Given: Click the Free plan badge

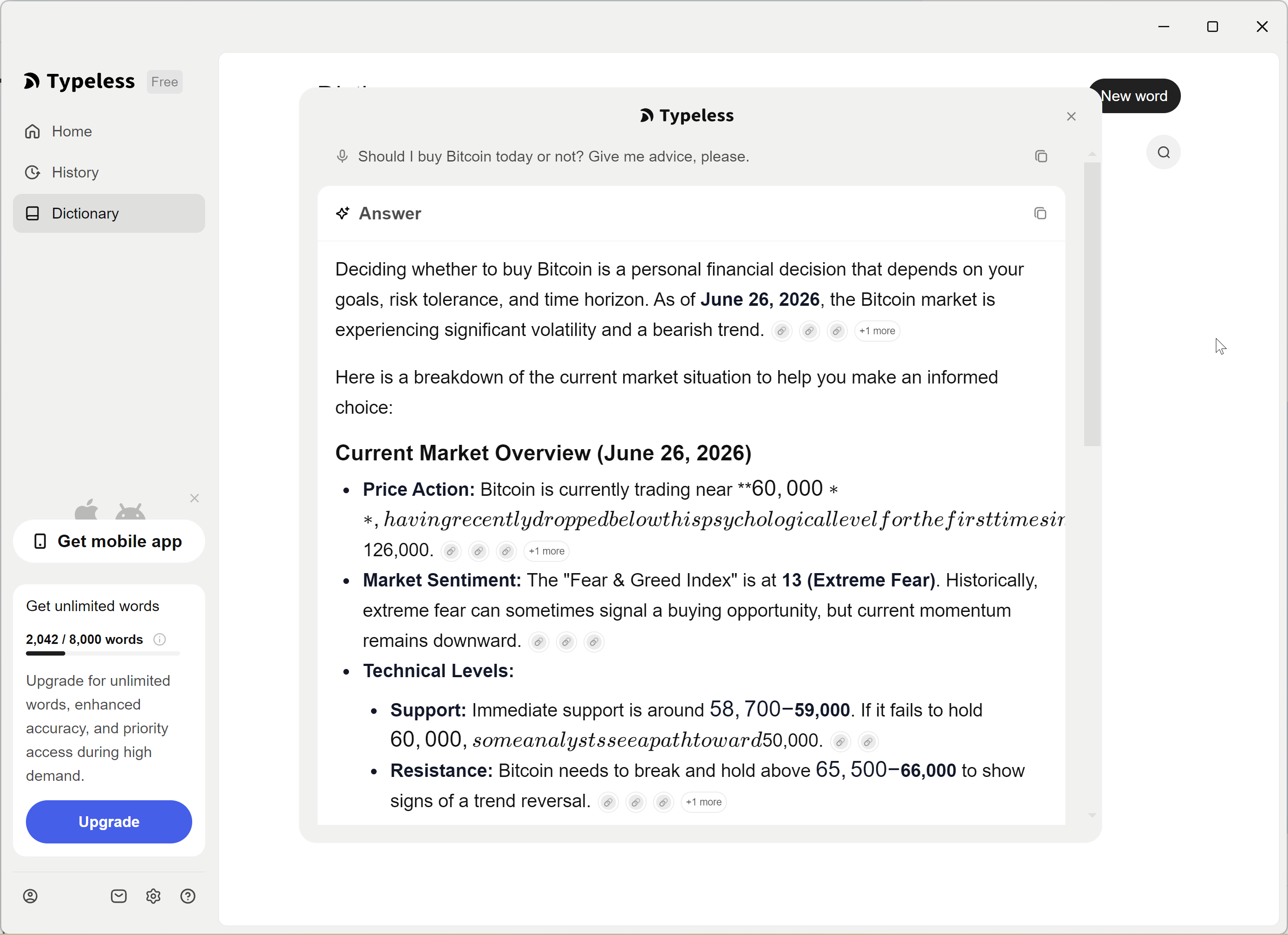Looking at the screenshot, I should point(165,82).
